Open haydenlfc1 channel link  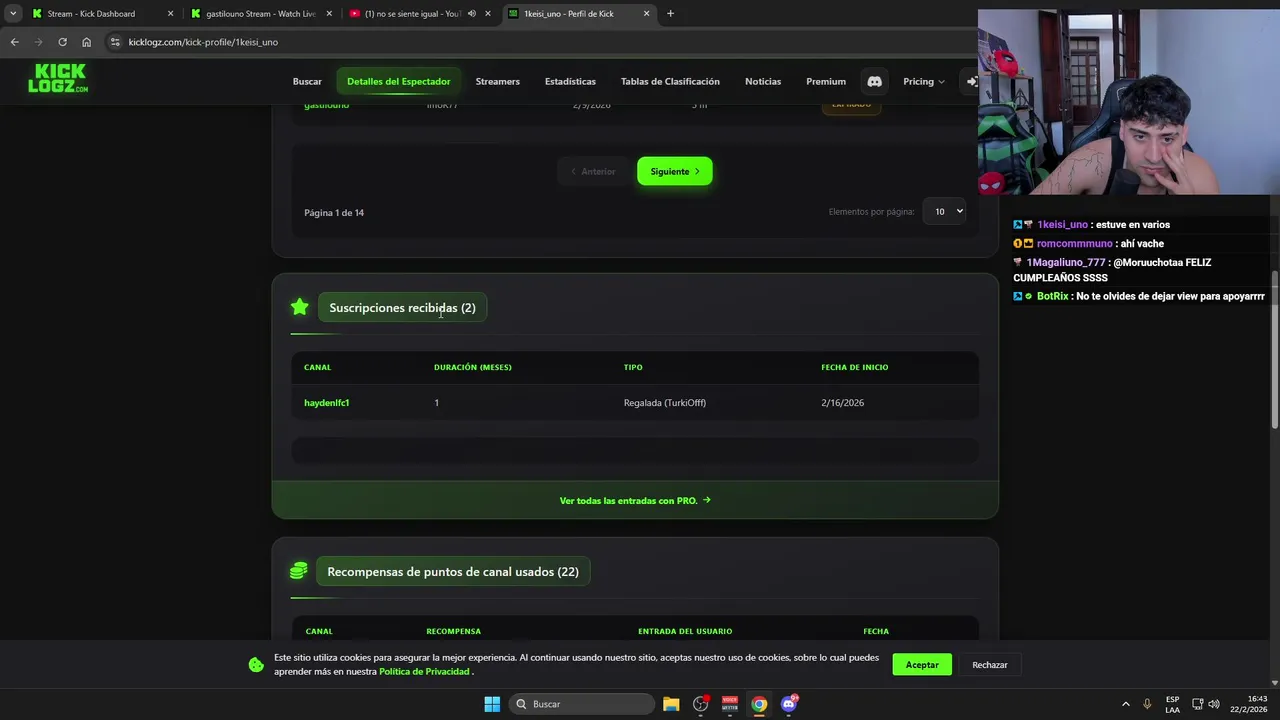click(327, 403)
